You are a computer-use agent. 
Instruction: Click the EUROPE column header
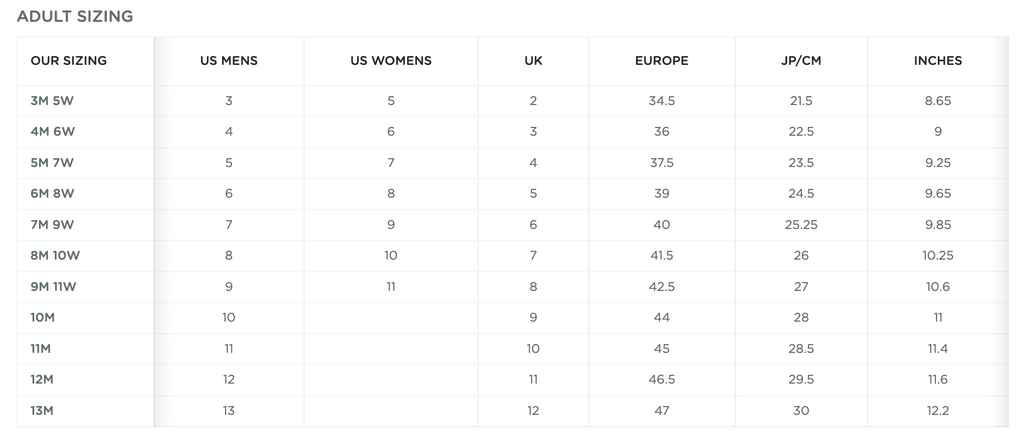[x=662, y=61]
